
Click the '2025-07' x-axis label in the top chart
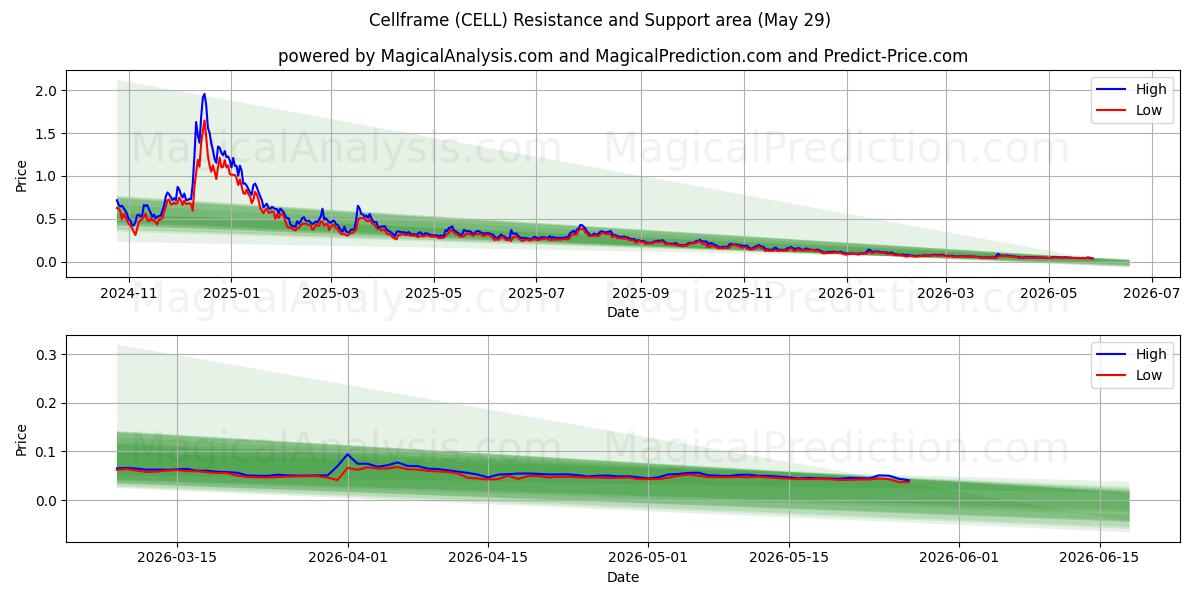pyautogui.click(x=537, y=294)
